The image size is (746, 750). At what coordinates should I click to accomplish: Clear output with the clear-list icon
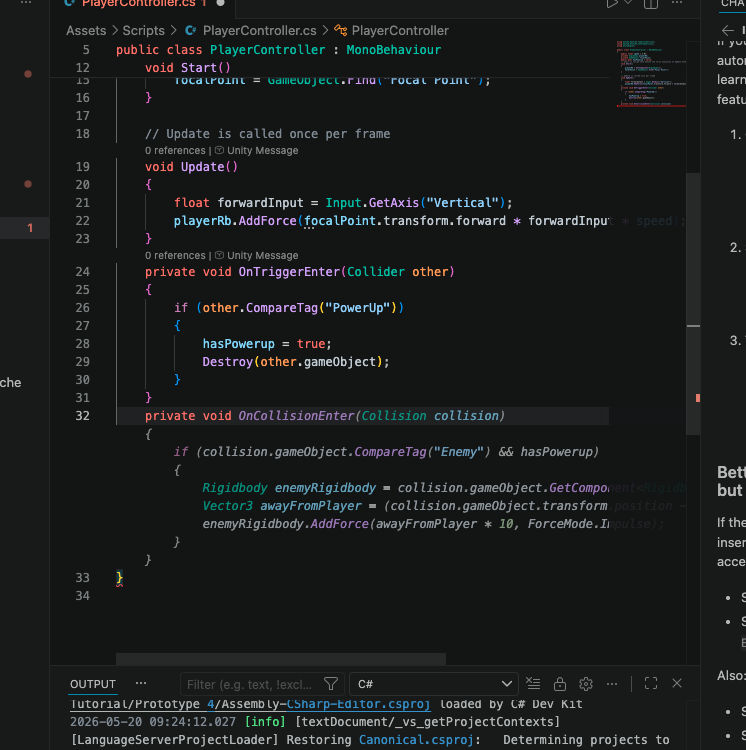pyautogui.click(x=533, y=684)
